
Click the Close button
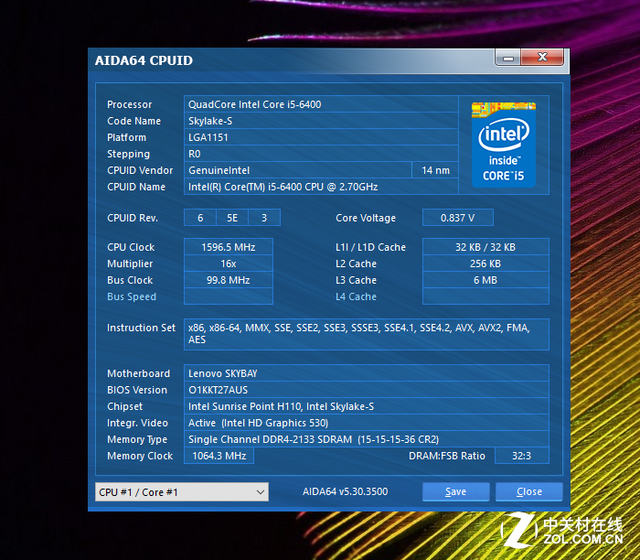529,492
